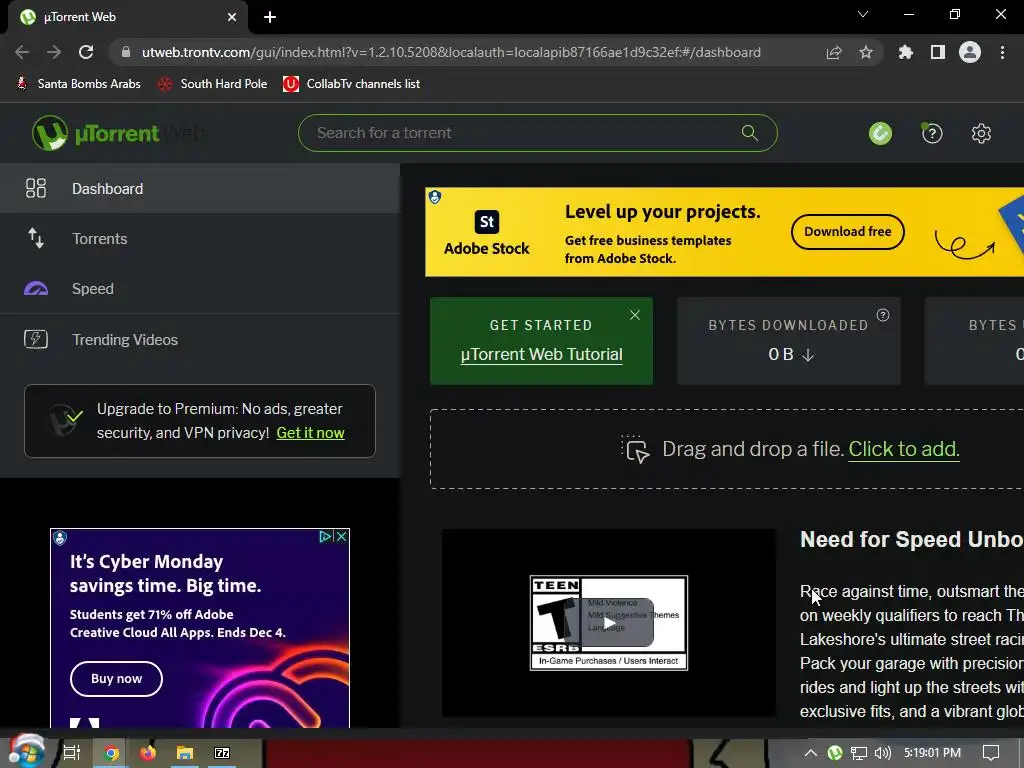1024x768 pixels.
Task: Click the Speed gauge icon
Action: click(x=36, y=289)
